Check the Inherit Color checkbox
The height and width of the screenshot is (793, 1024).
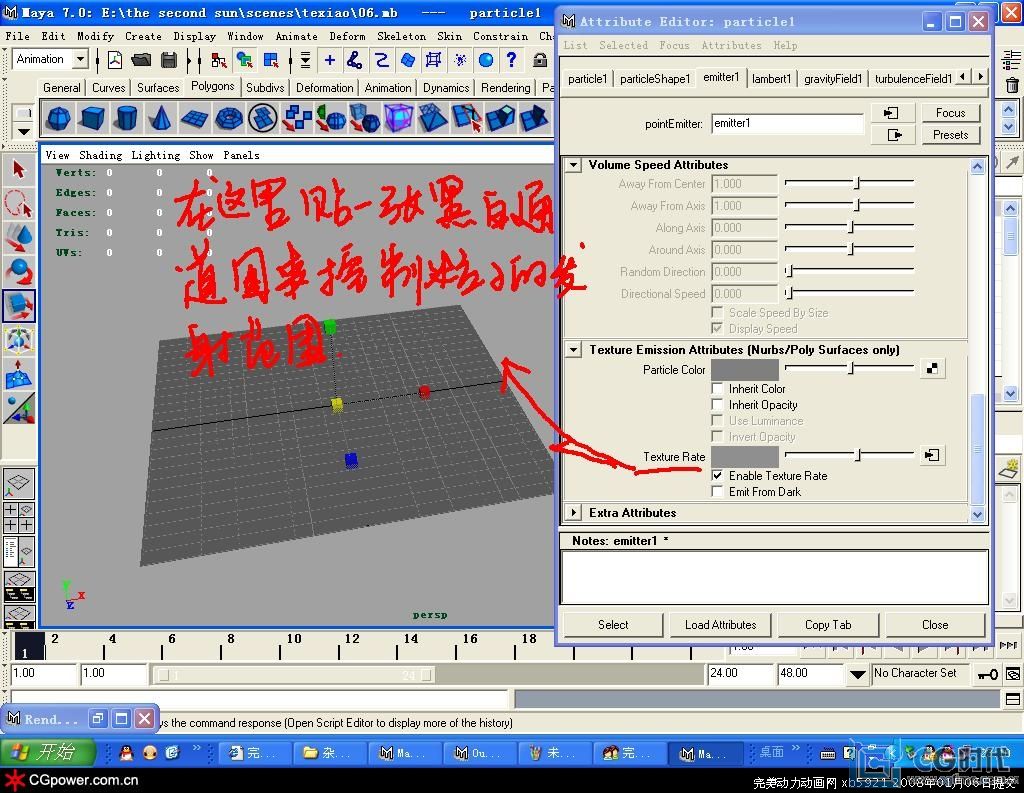[x=717, y=389]
